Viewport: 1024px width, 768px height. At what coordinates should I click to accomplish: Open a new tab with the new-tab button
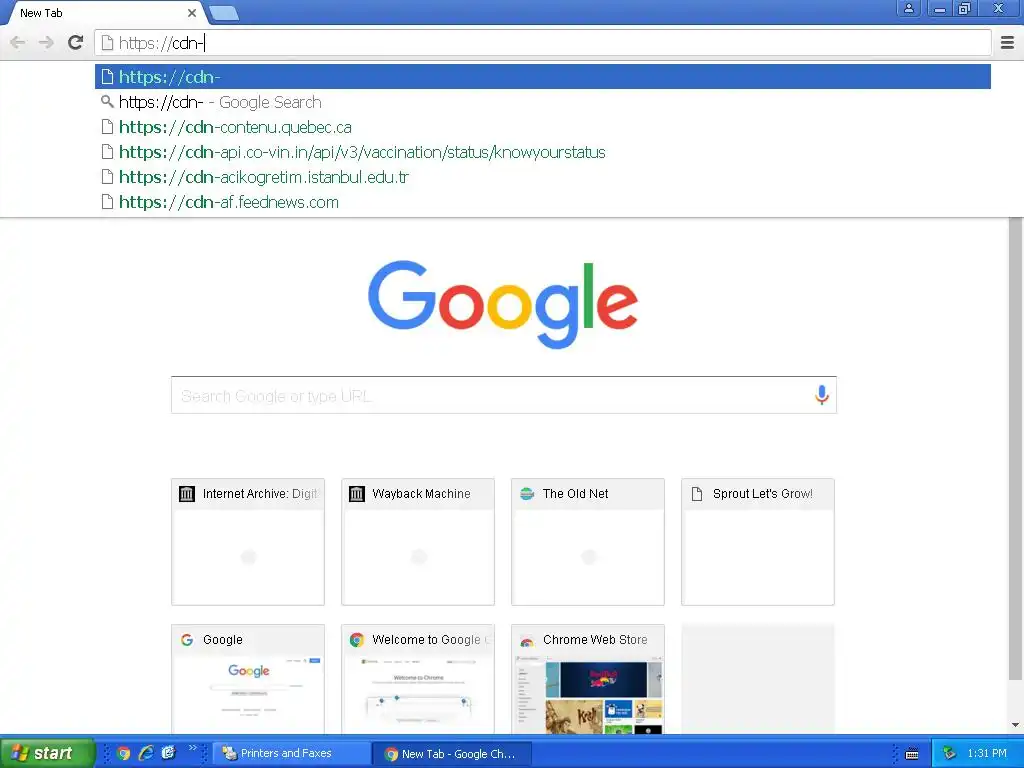pyautogui.click(x=224, y=13)
